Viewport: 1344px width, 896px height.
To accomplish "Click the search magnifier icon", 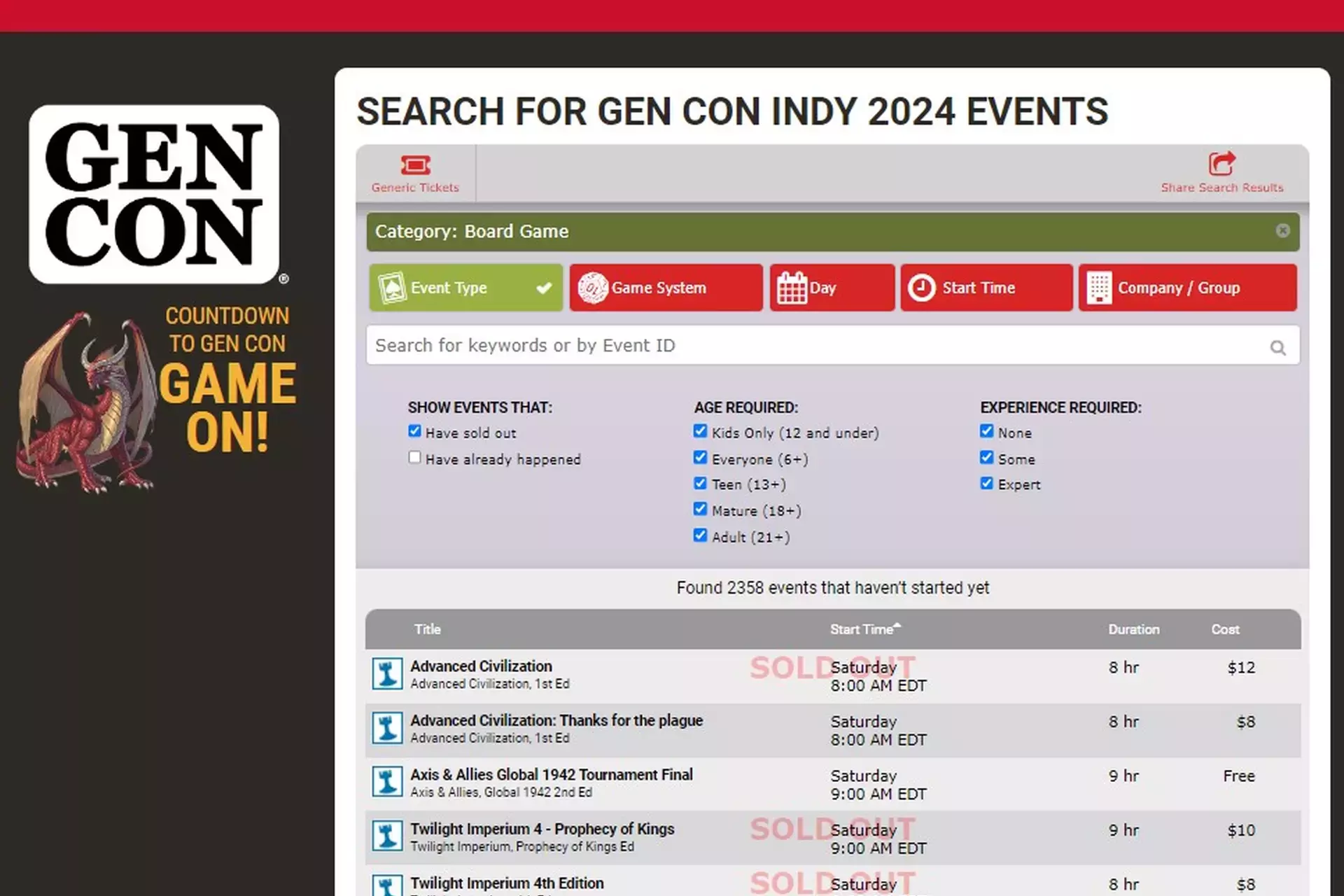I will (1277, 347).
